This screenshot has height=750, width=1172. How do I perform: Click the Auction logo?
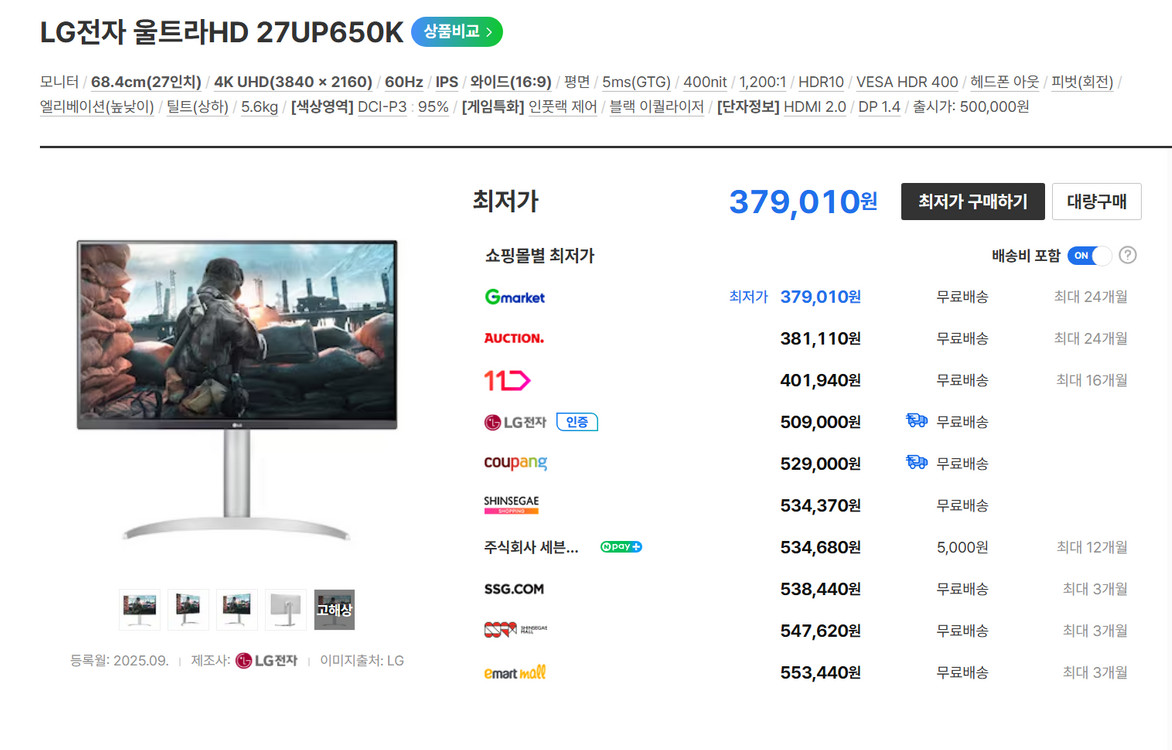pyautogui.click(x=513, y=338)
